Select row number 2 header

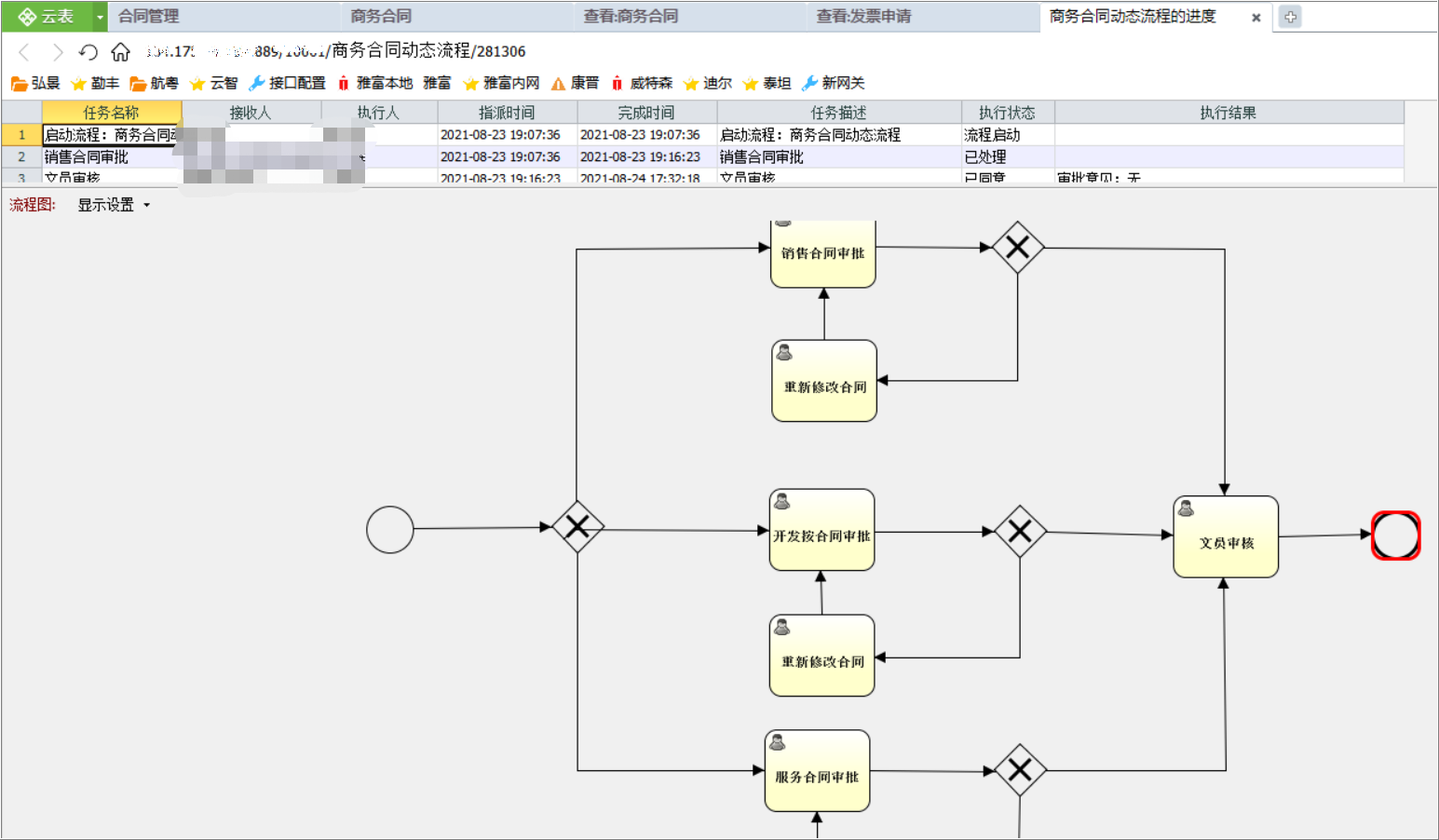(x=21, y=156)
